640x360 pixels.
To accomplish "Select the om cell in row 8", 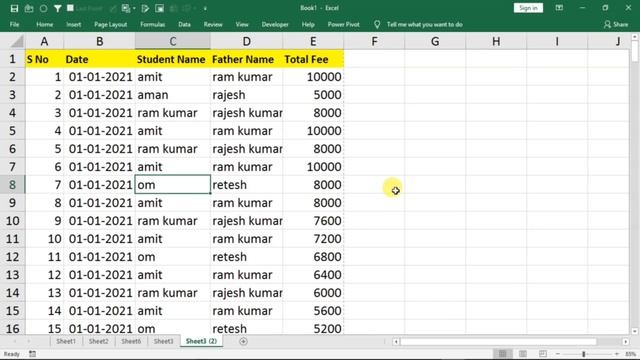I will (173, 185).
